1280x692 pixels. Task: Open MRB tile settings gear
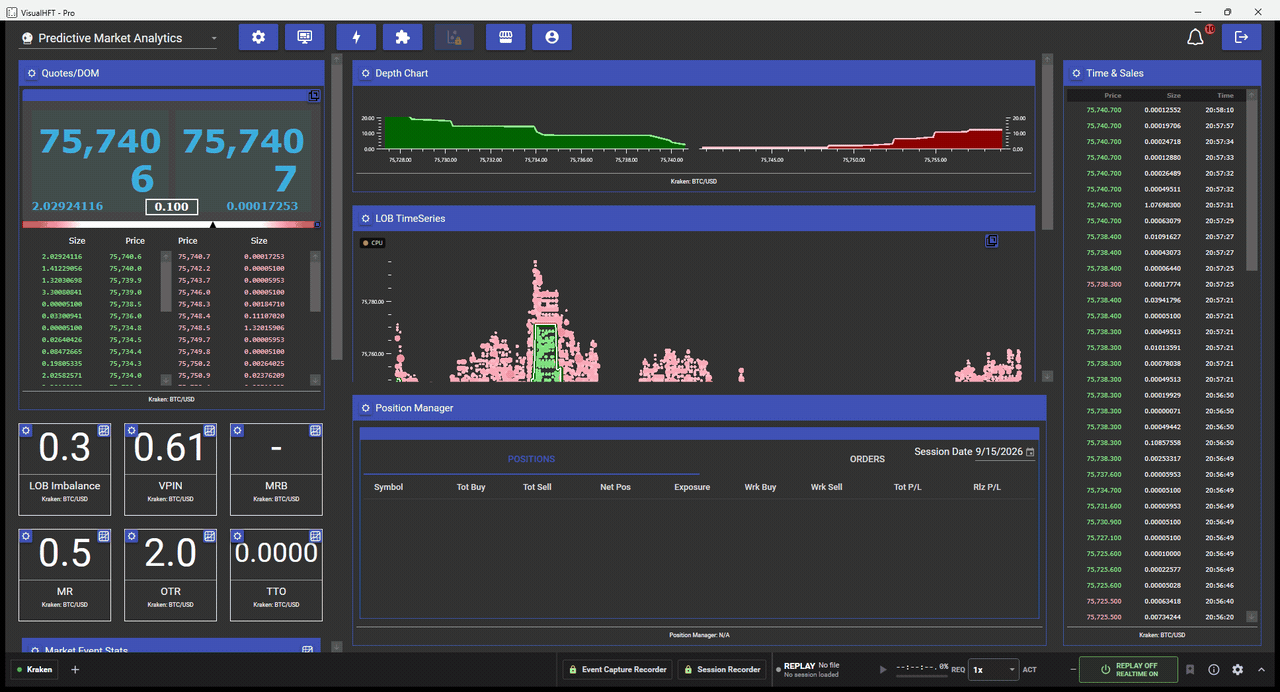[x=238, y=430]
